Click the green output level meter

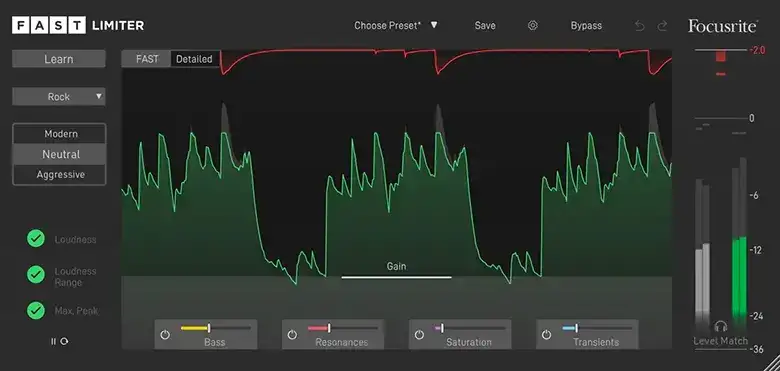click(x=739, y=278)
